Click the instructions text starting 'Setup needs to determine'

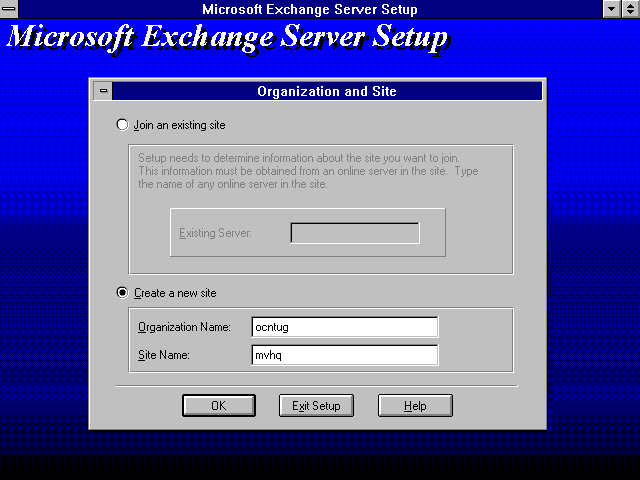(308, 171)
